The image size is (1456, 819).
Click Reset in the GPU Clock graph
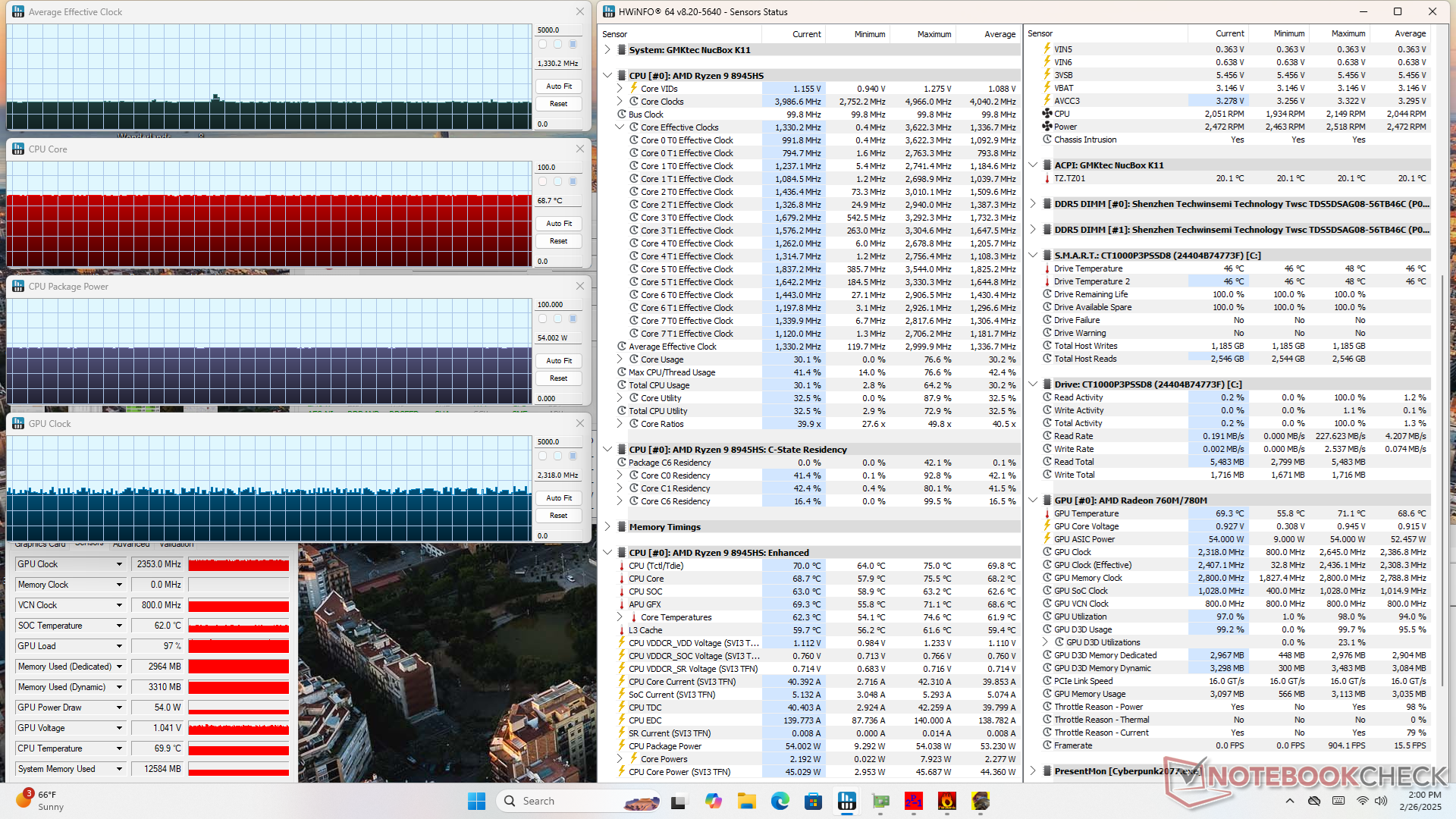[559, 516]
